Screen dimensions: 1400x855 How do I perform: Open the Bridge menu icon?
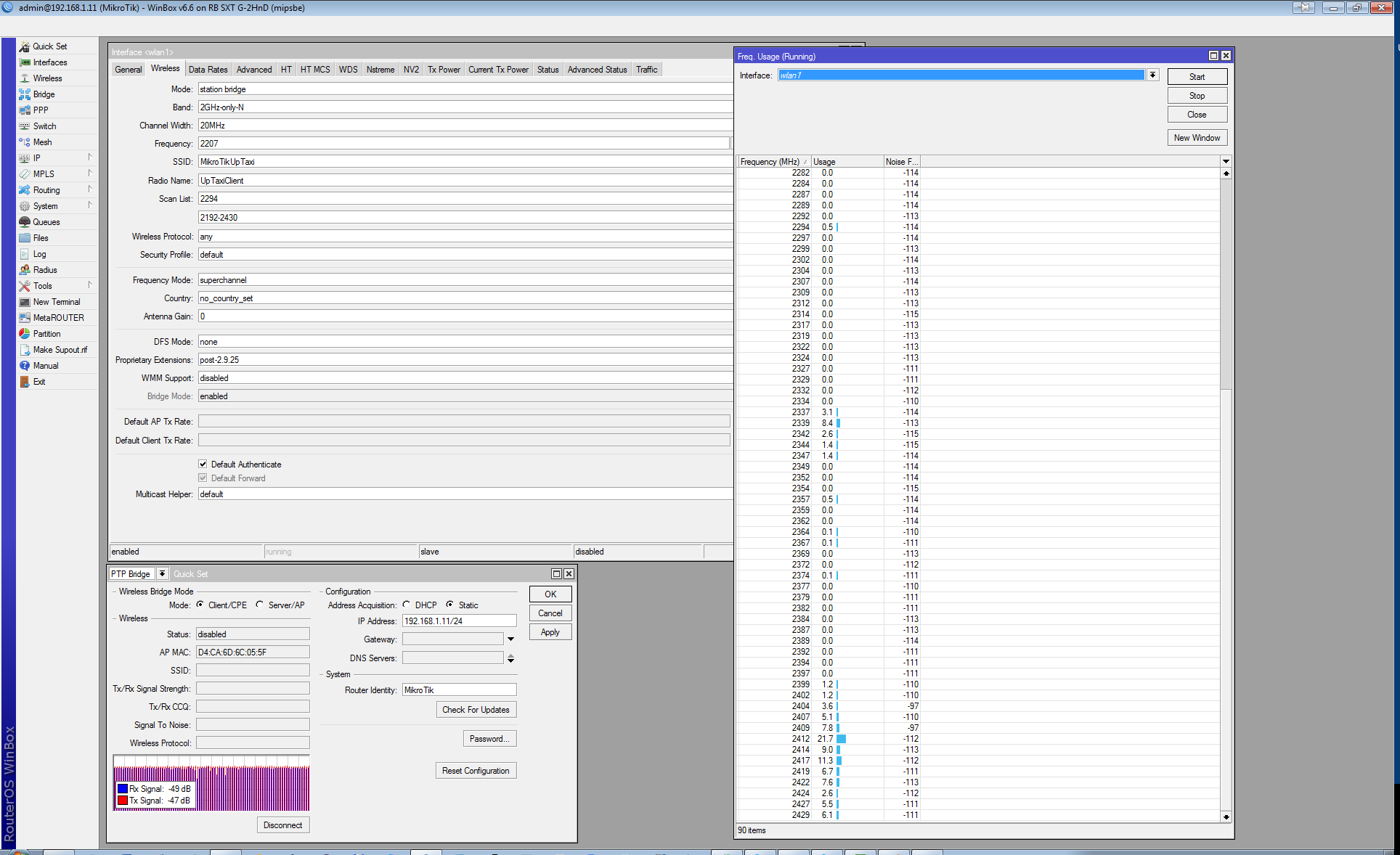point(25,94)
